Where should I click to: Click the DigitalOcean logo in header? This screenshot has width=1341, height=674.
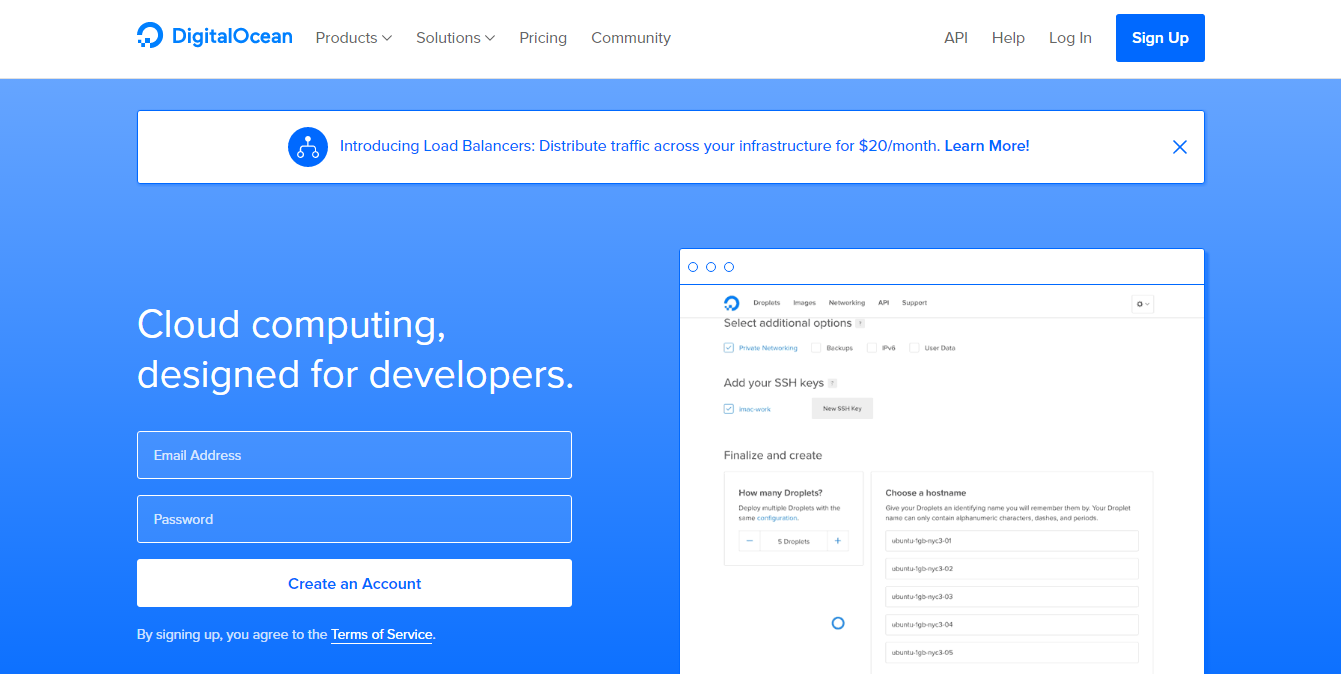[x=214, y=37]
